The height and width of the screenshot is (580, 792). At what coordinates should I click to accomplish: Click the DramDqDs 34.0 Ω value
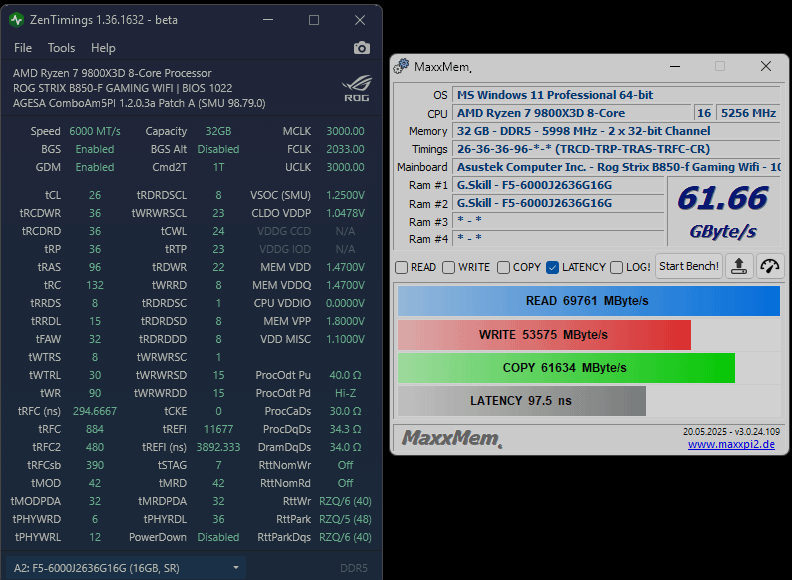point(345,448)
